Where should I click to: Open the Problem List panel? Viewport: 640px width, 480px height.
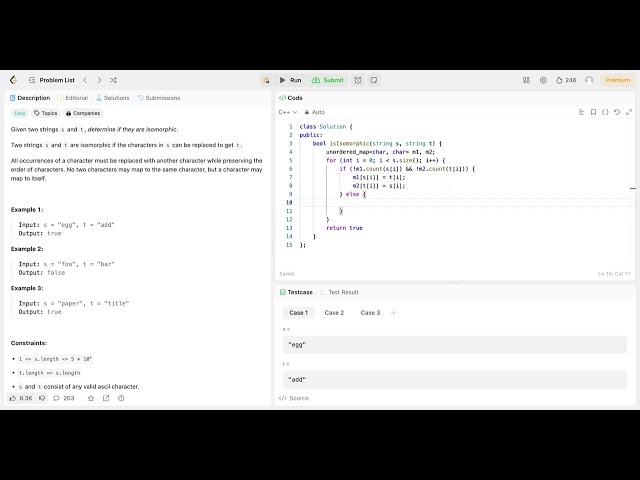point(52,80)
